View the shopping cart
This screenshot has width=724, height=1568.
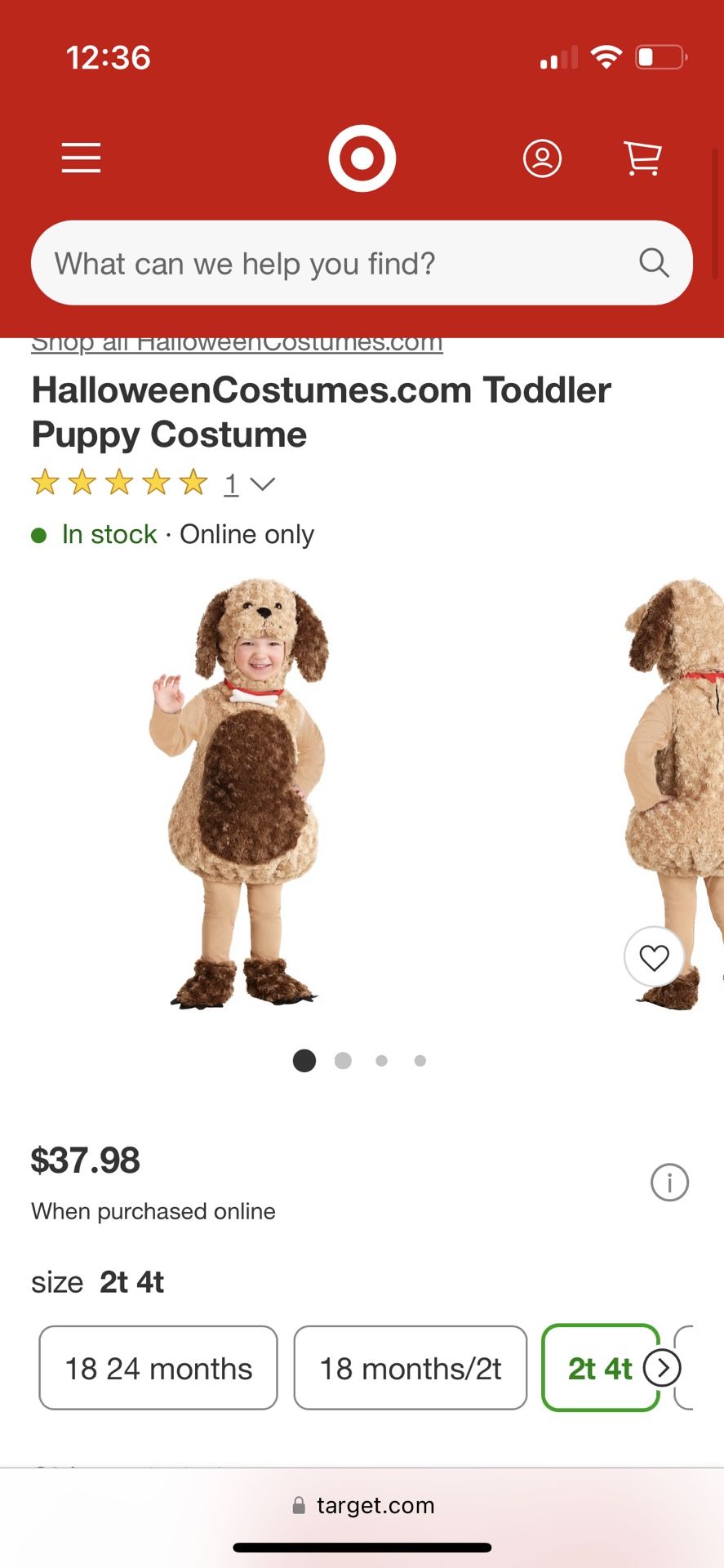click(x=642, y=158)
